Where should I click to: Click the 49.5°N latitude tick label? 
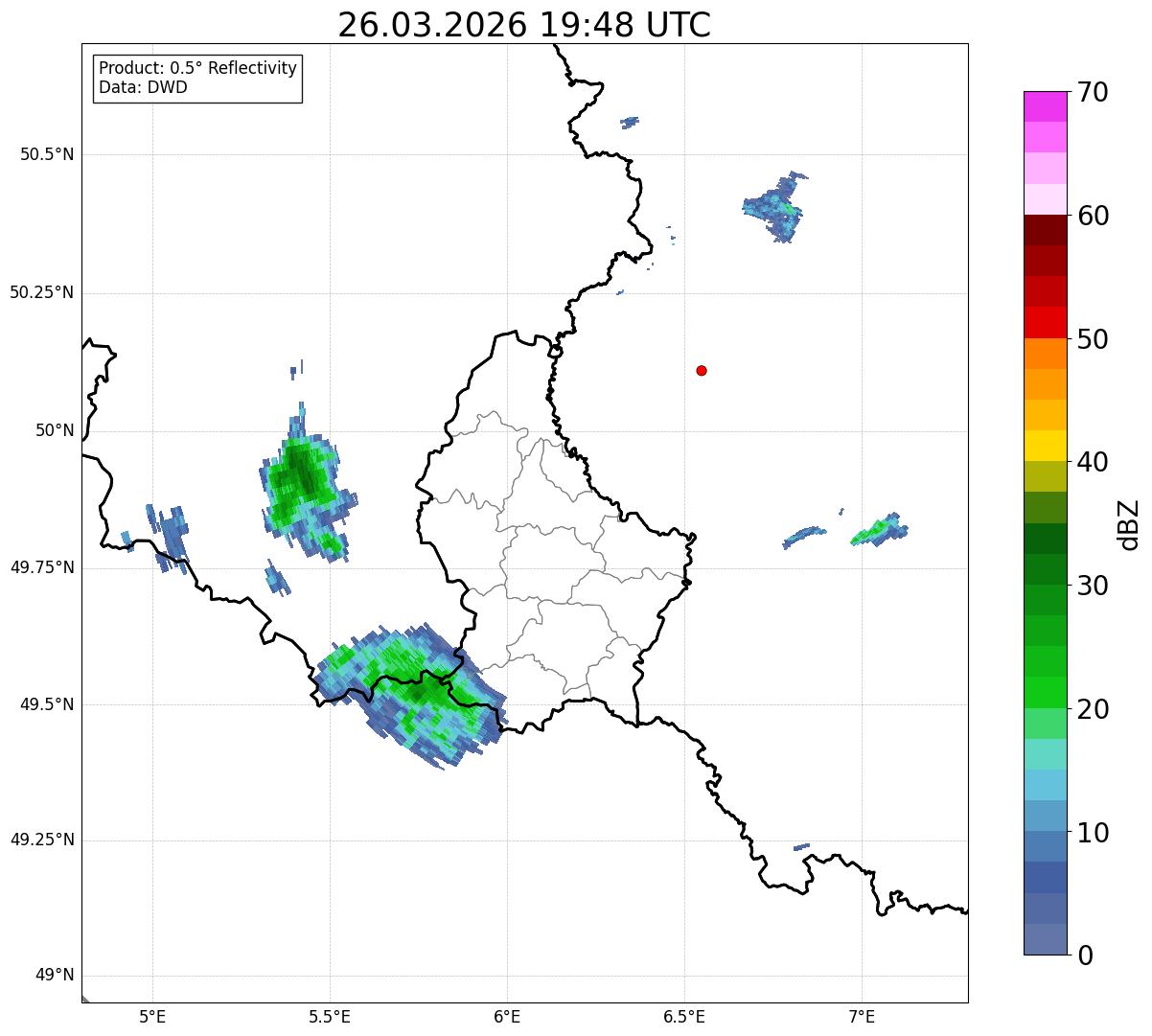coord(47,704)
